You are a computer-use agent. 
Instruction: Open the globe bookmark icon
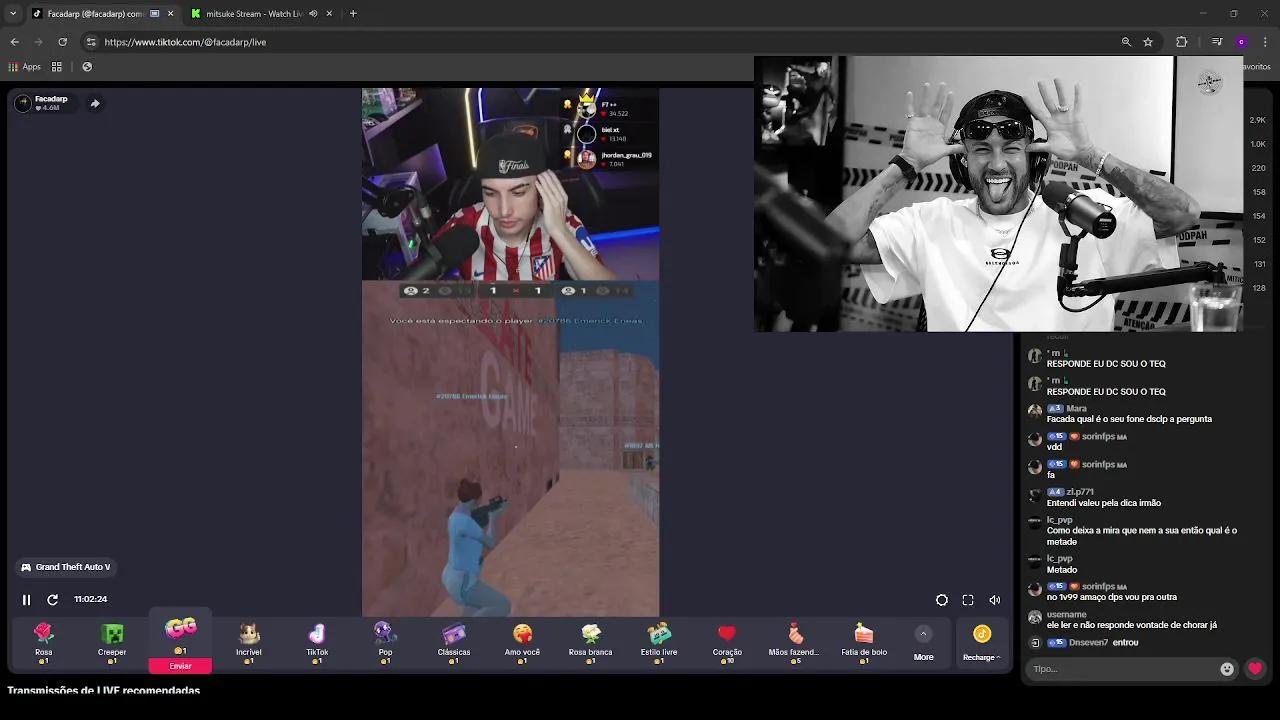point(87,67)
